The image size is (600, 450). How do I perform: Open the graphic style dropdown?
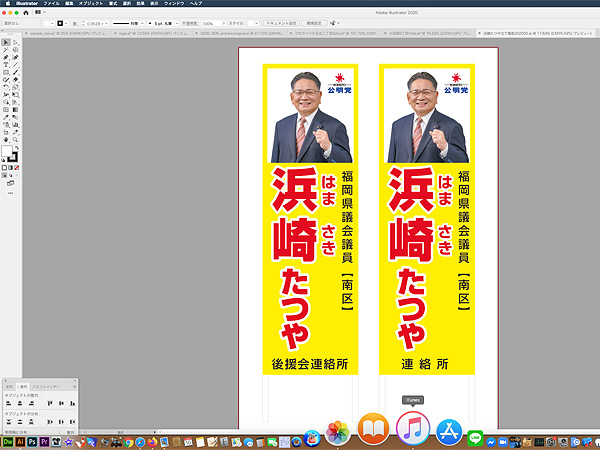tap(257, 23)
